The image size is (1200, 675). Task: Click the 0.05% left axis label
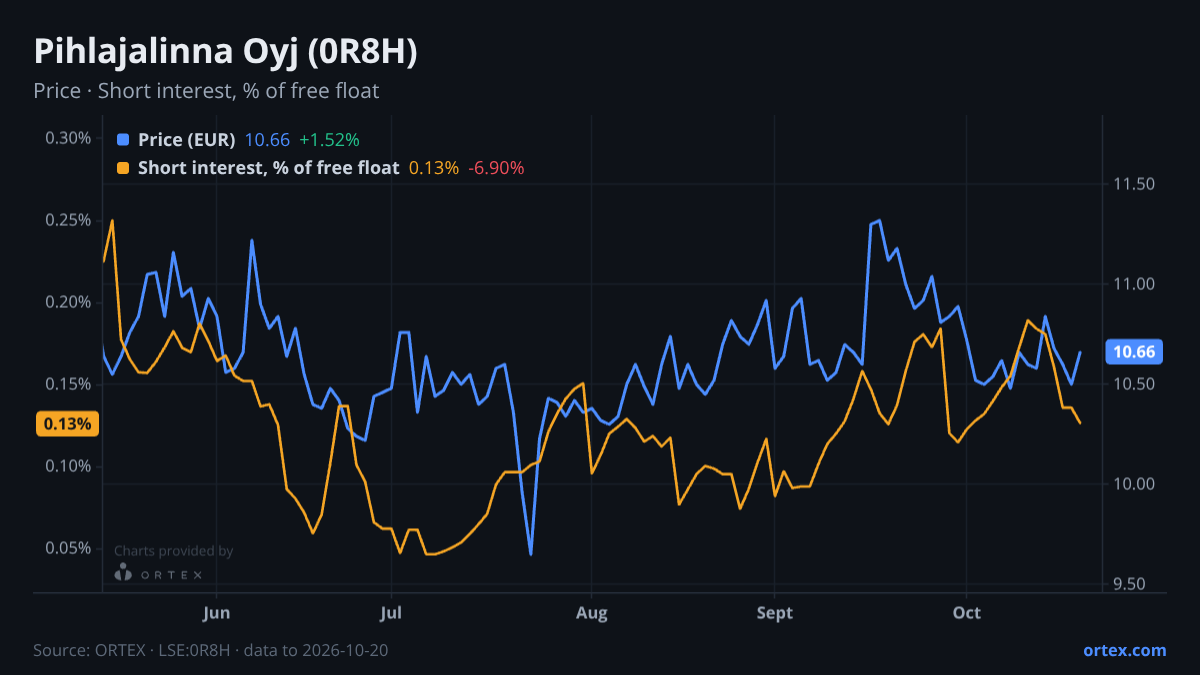click(x=68, y=548)
